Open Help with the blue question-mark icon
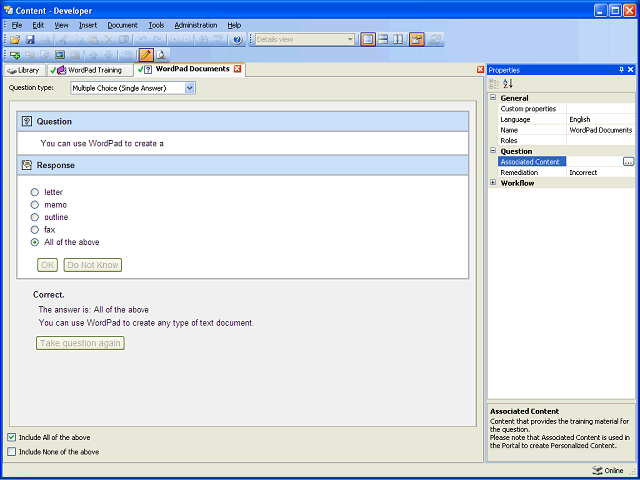 (x=238, y=40)
